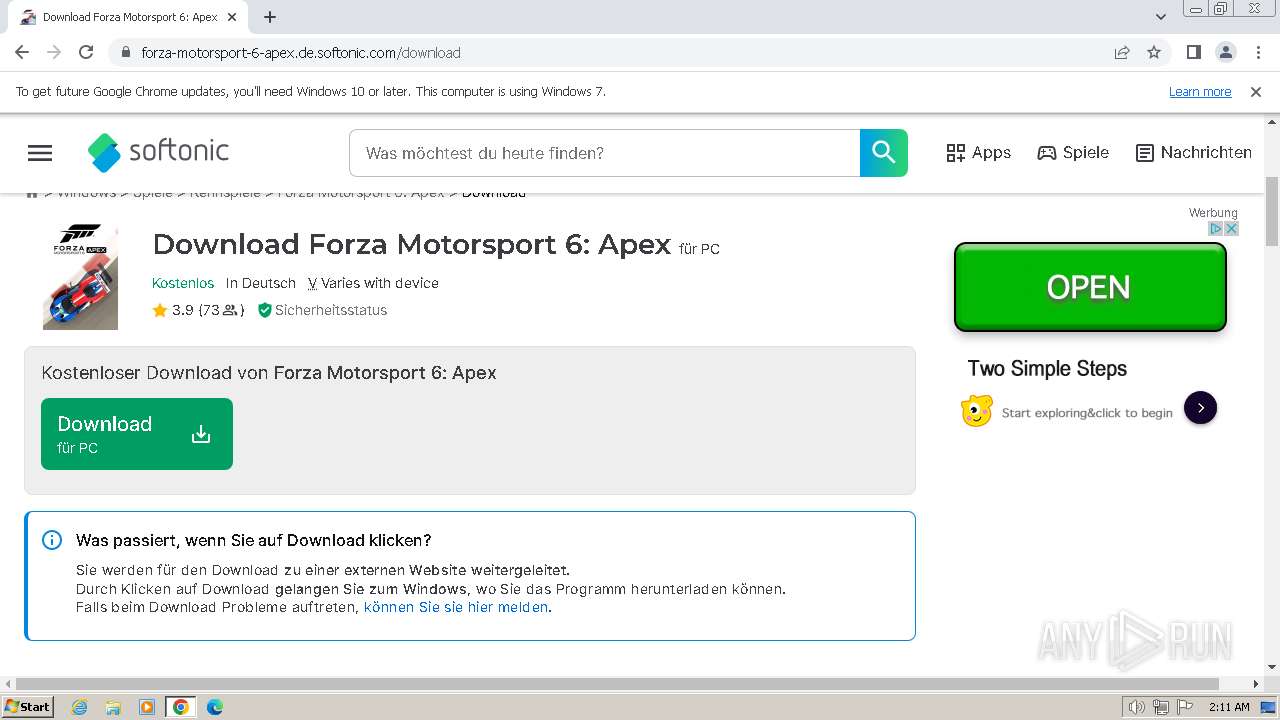The width and height of the screenshot is (1280, 720).
Task: Go back with the browser back arrow
Action: [22, 52]
